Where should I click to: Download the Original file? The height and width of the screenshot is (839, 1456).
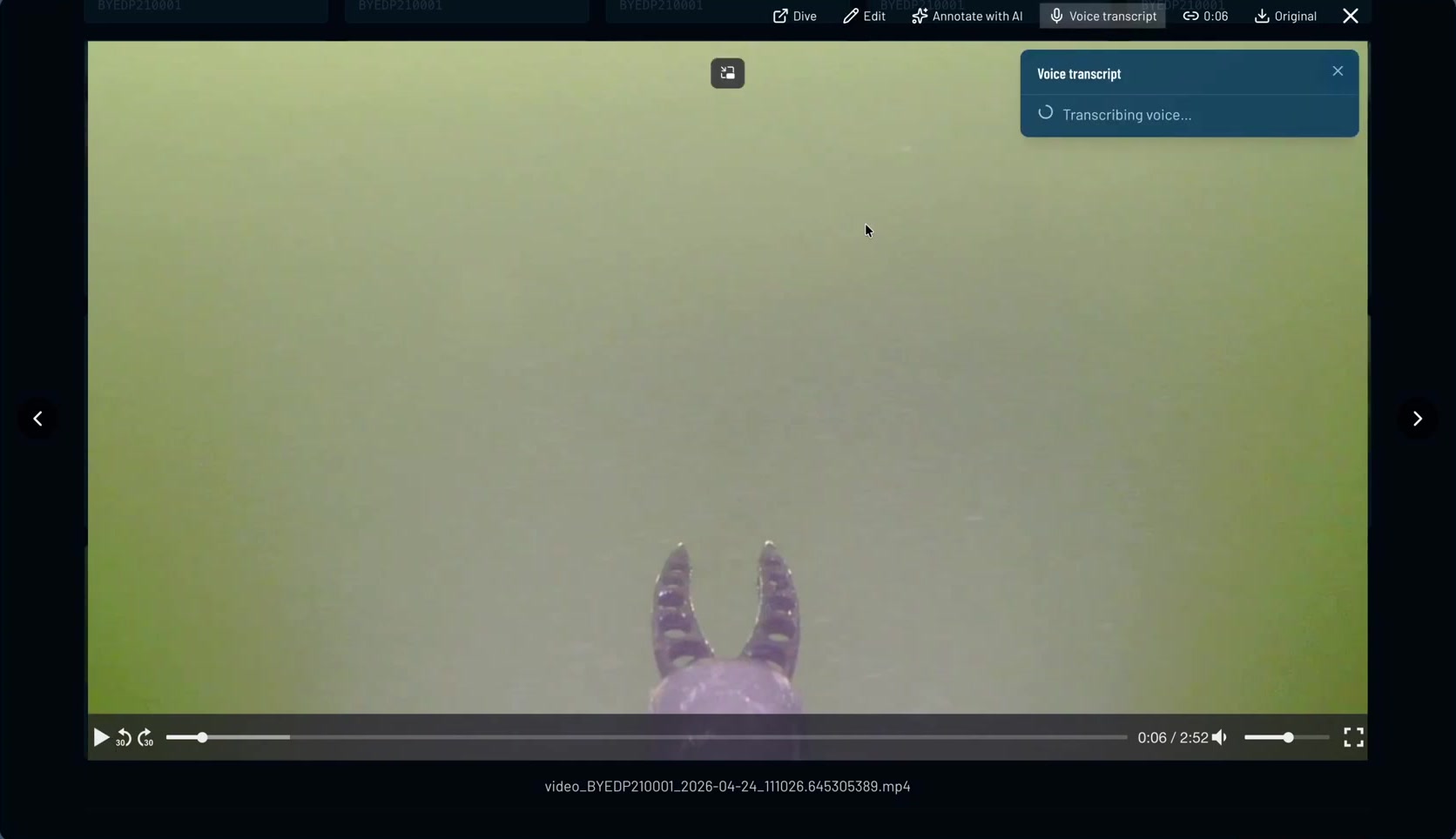coord(1285,16)
